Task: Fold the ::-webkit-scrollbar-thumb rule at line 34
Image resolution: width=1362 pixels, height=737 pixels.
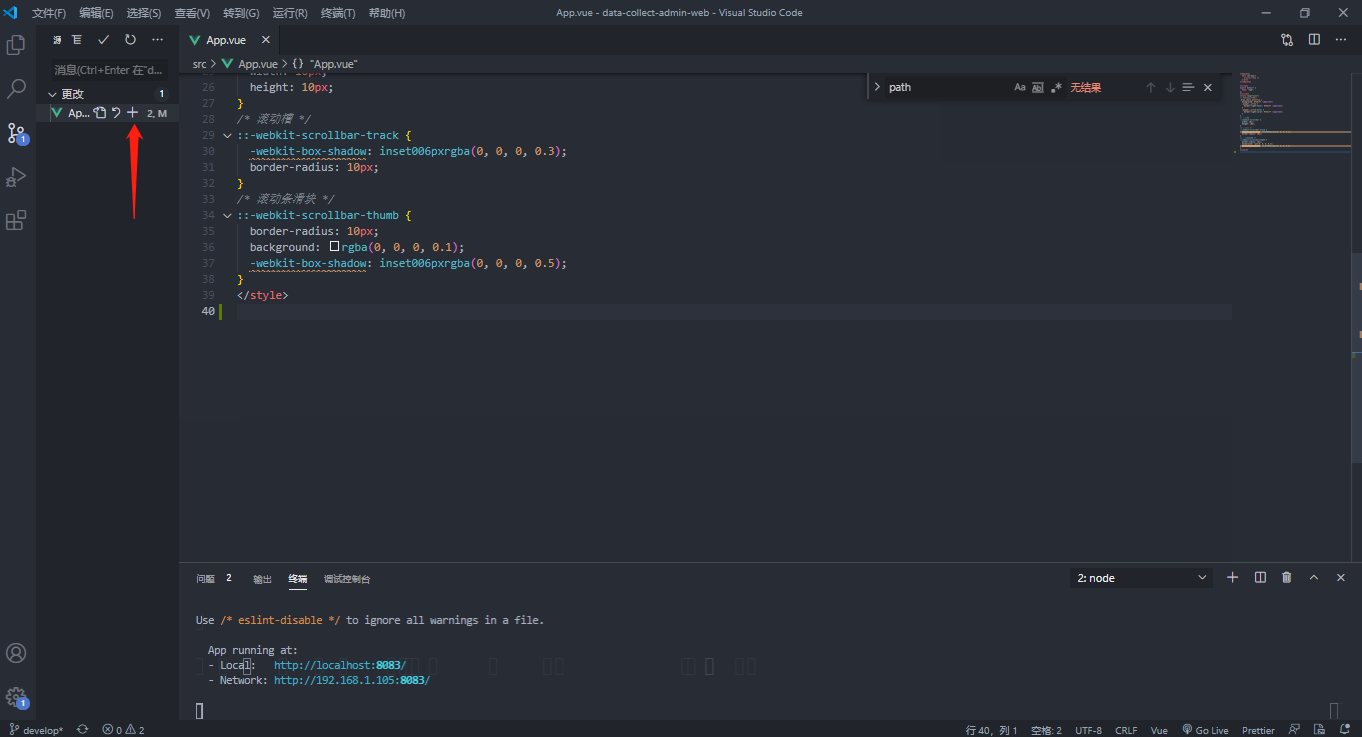Action: tap(228, 215)
